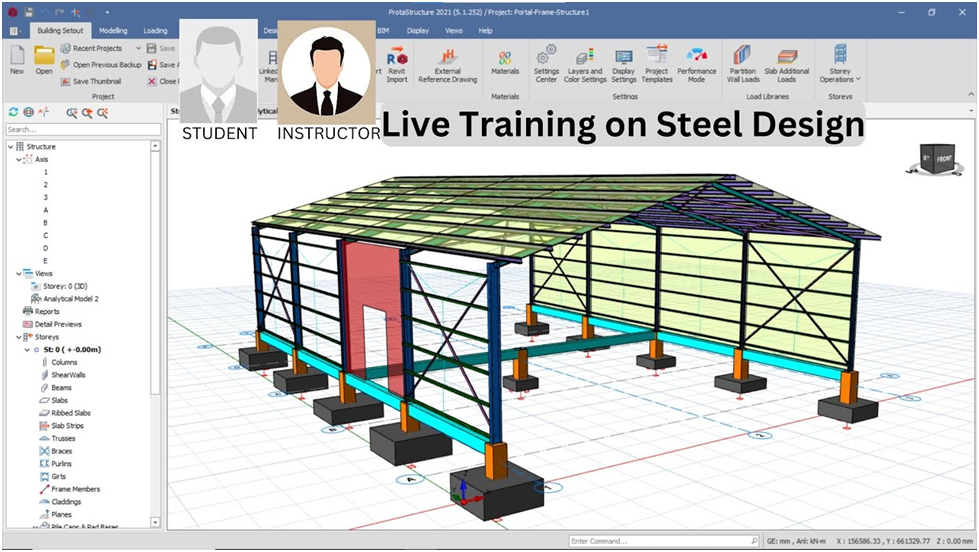Click the Open project folder icon
This screenshot has width=979, height=552.
pyautogui.click(x=44, y=60)
